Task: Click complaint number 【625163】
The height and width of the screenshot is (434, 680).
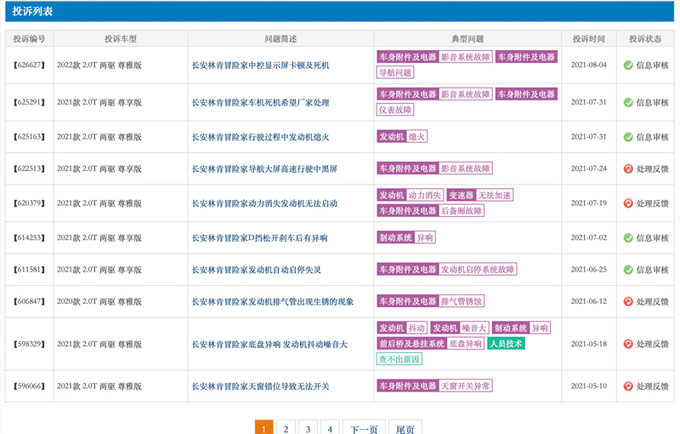Action: (x=29, y=137)
